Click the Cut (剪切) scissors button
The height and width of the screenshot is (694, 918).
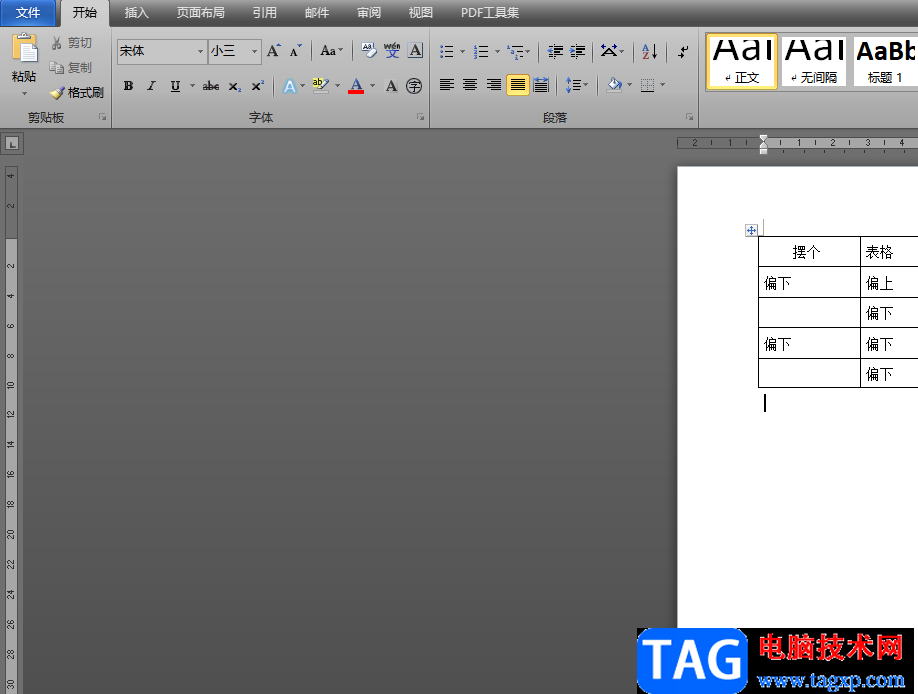[71, 43]
